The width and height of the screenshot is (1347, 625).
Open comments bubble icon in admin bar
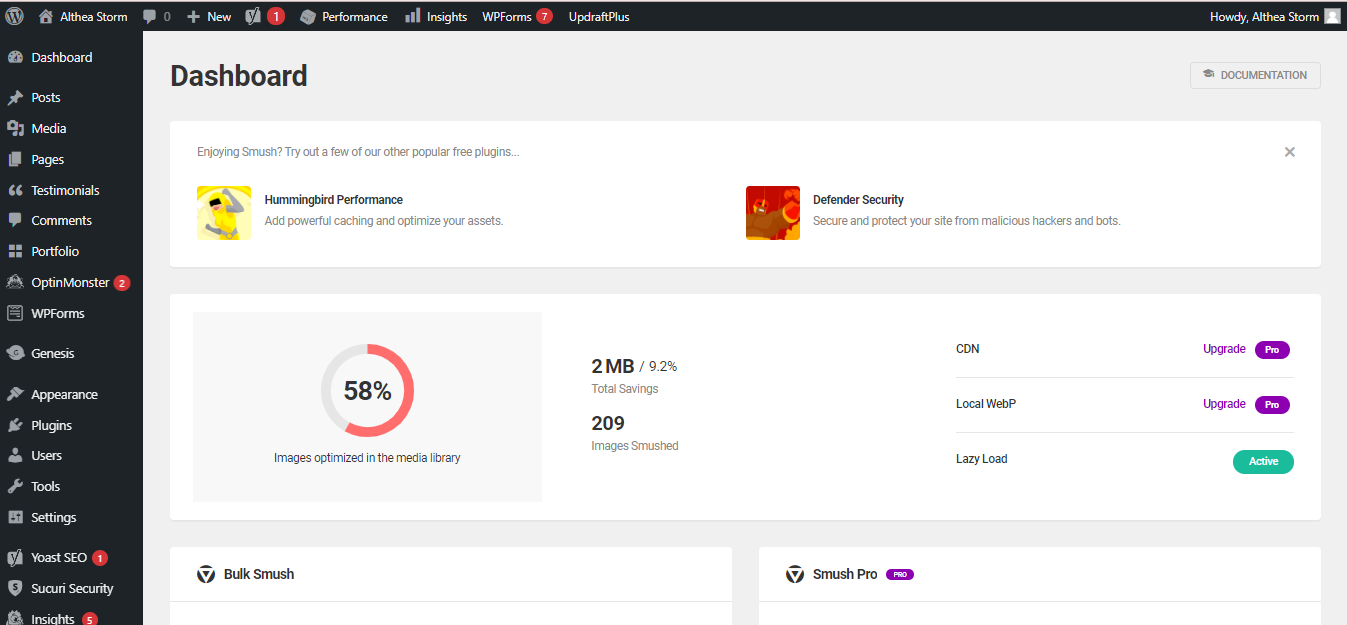pyautogui.click(x=149, y=16)
